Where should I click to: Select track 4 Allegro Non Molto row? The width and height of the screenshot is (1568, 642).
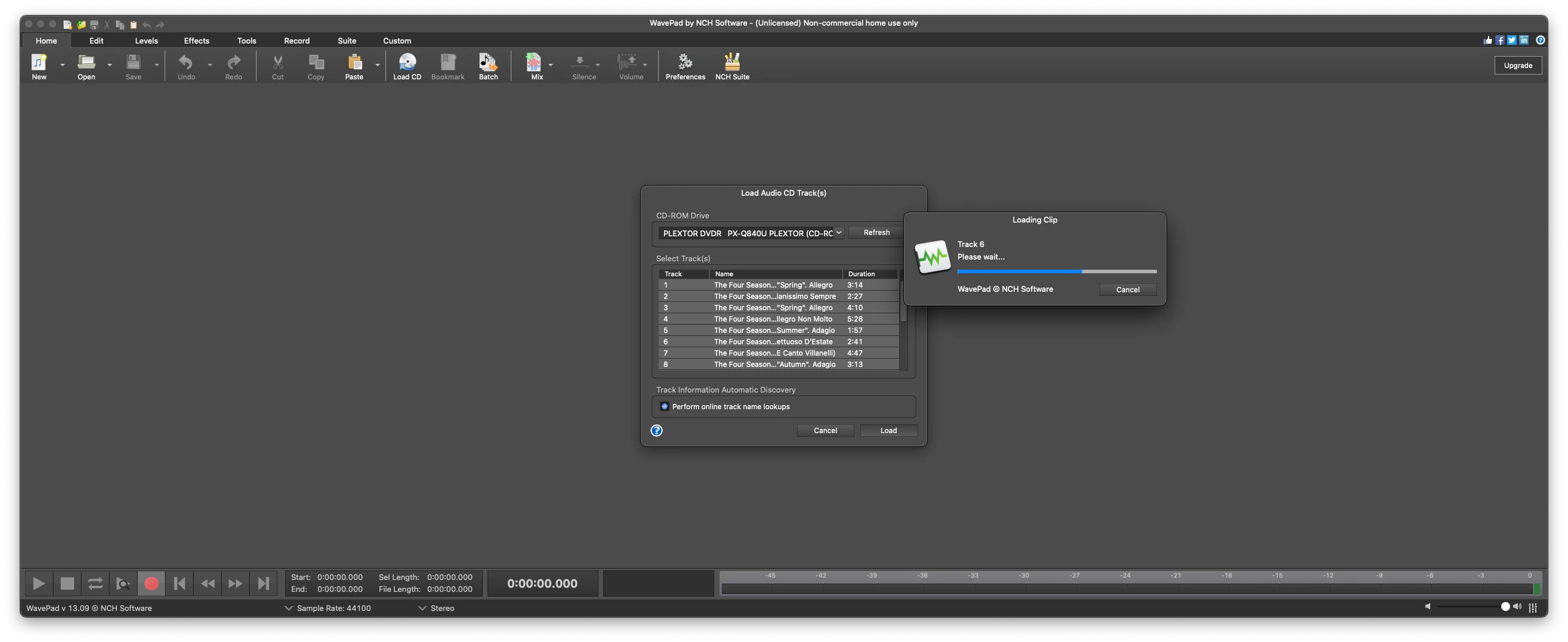coord(779,319)
